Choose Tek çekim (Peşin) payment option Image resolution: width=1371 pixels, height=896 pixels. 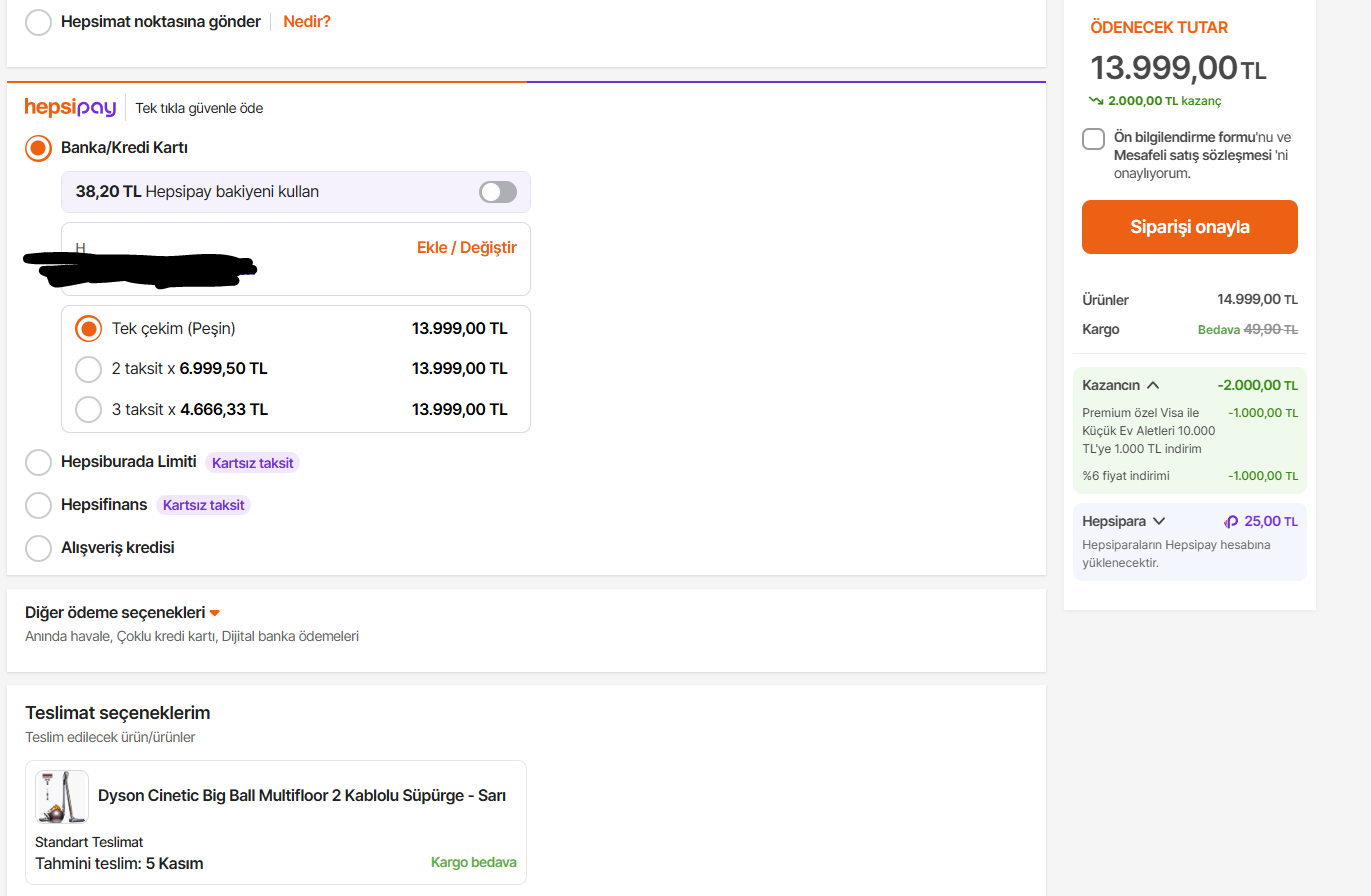89,328
